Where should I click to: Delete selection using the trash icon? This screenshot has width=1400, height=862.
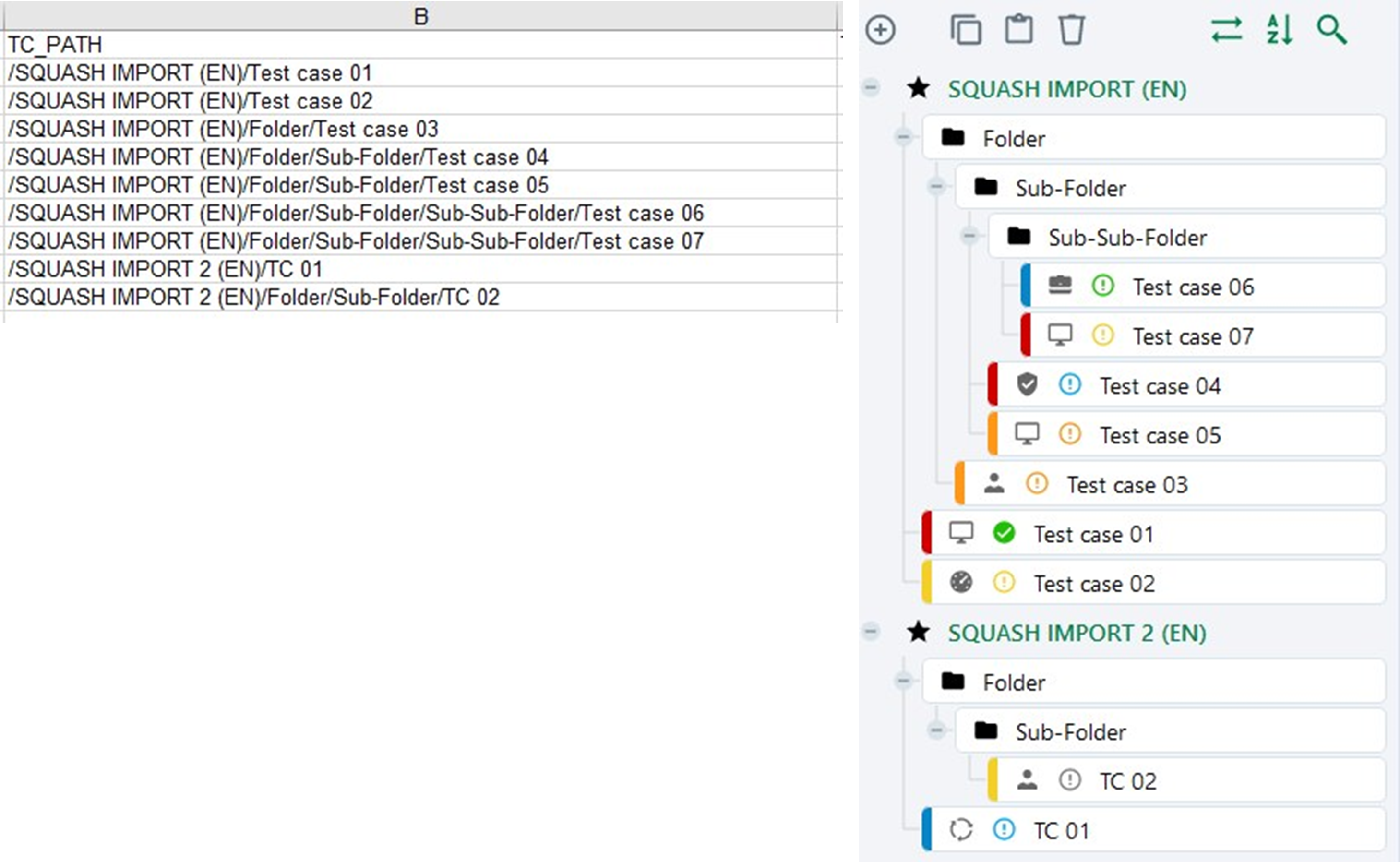[1072, 30]
